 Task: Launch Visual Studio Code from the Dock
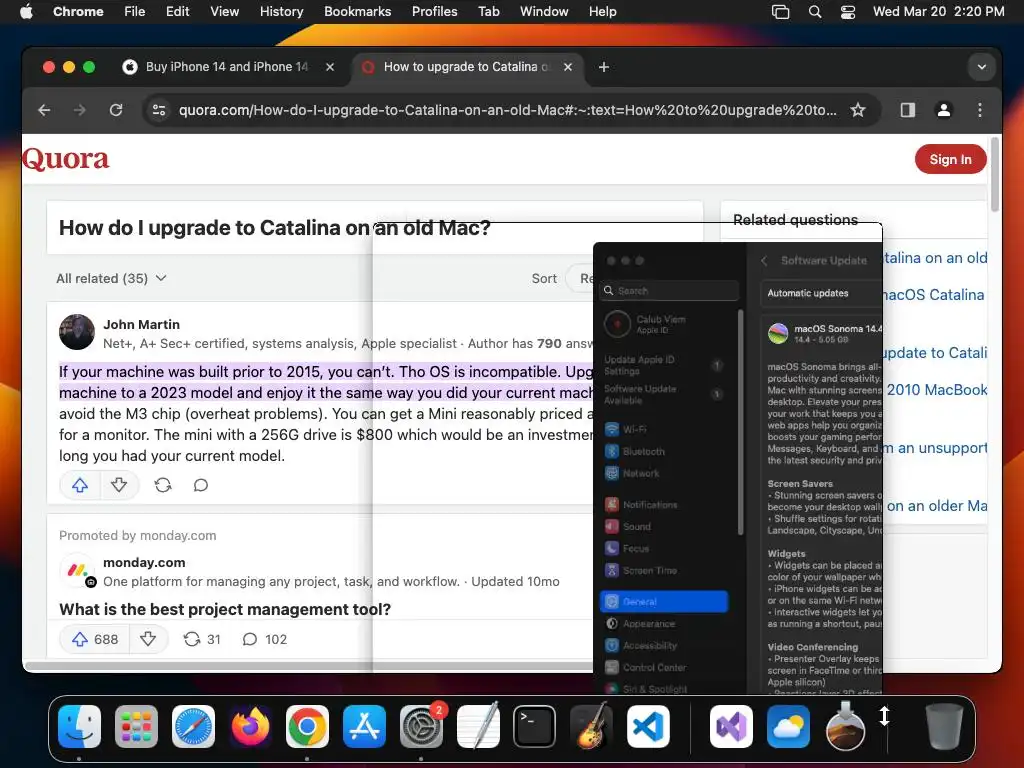pyautogui.click(x=648, y=726)
